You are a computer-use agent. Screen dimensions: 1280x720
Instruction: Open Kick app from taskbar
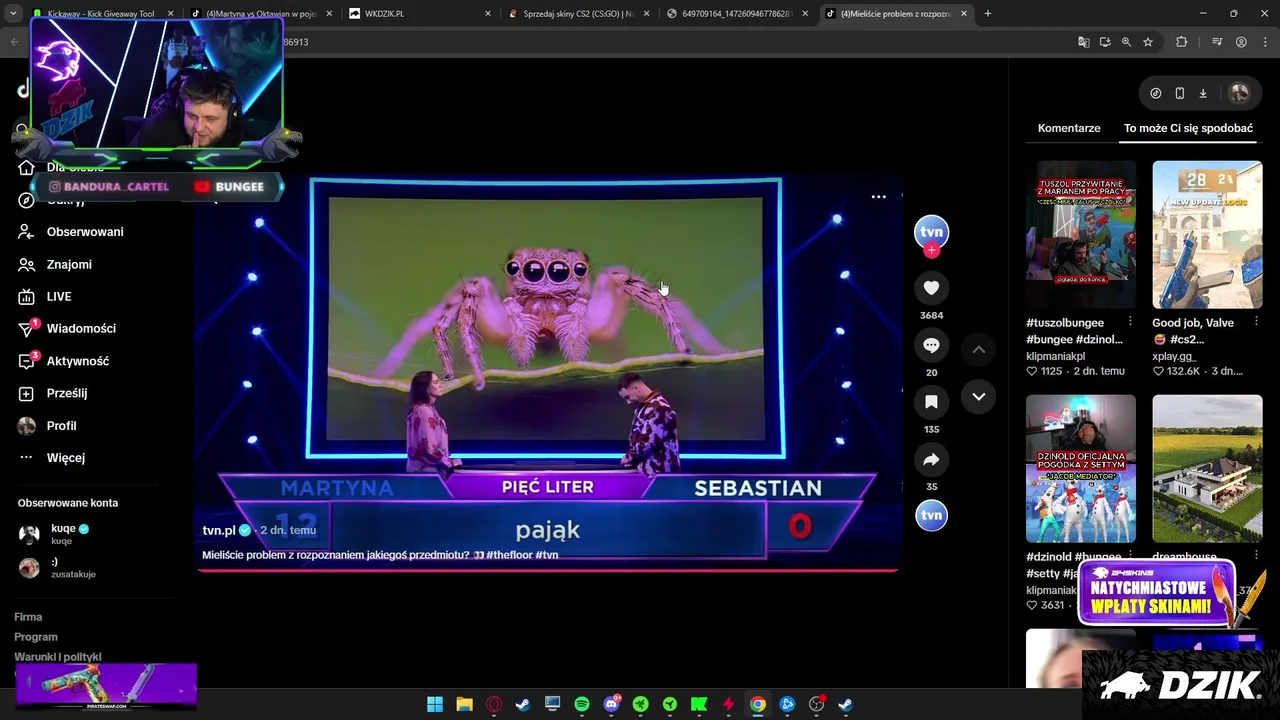click(699, 704)
